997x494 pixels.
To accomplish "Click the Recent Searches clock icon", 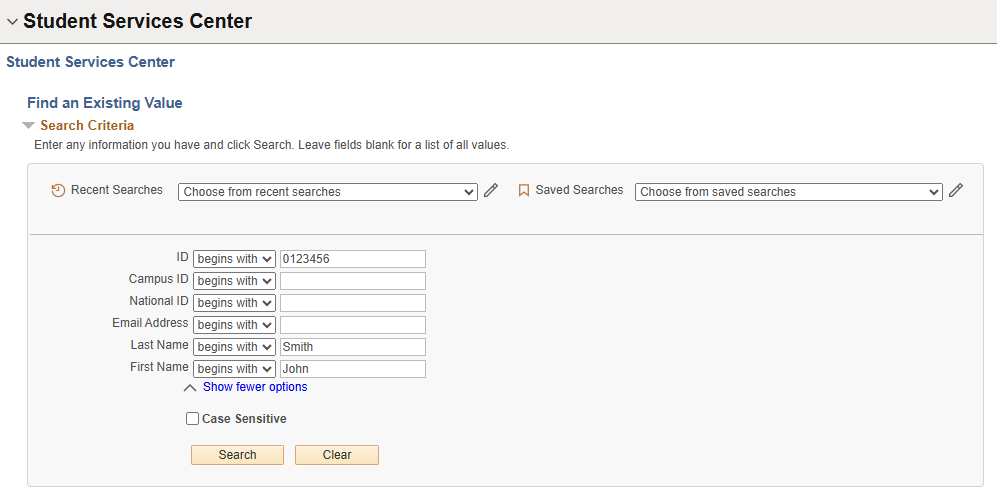I will [x=58, y=191].
